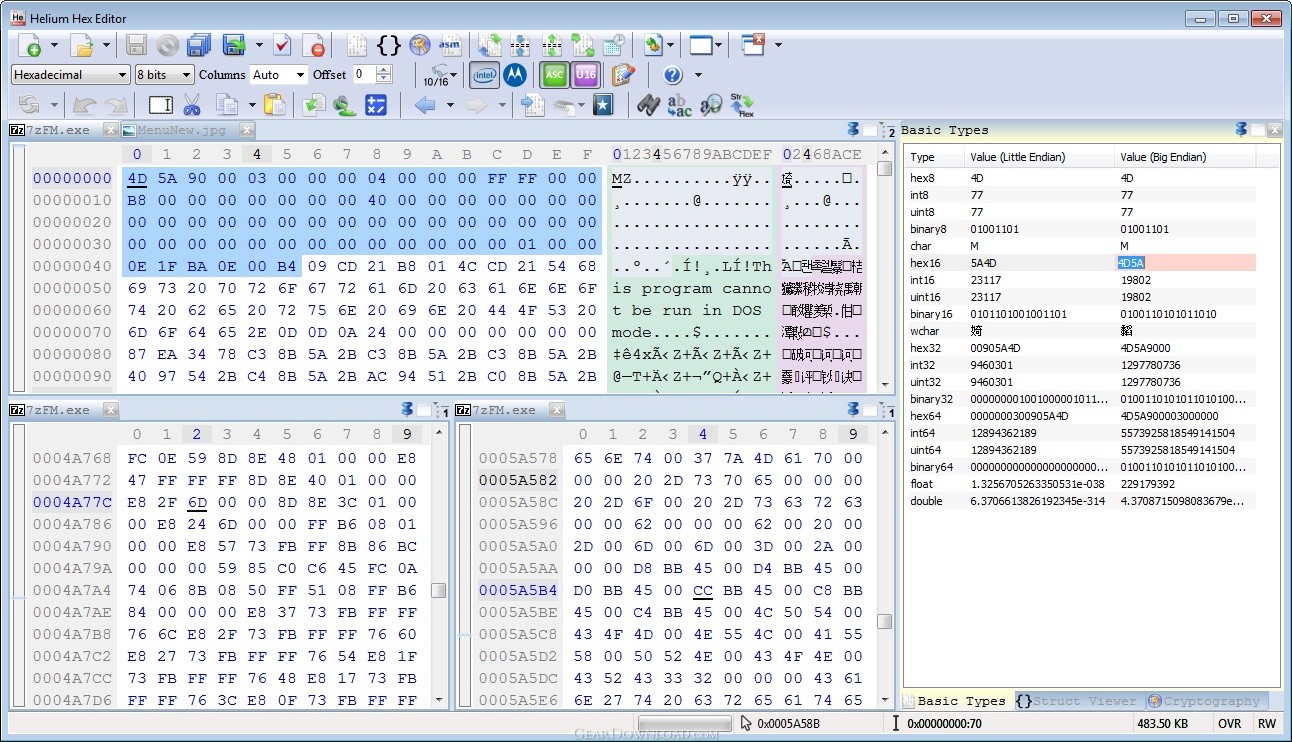
Task: Click the pin icon of Basic Types panel
Action: coord(1241,129)
